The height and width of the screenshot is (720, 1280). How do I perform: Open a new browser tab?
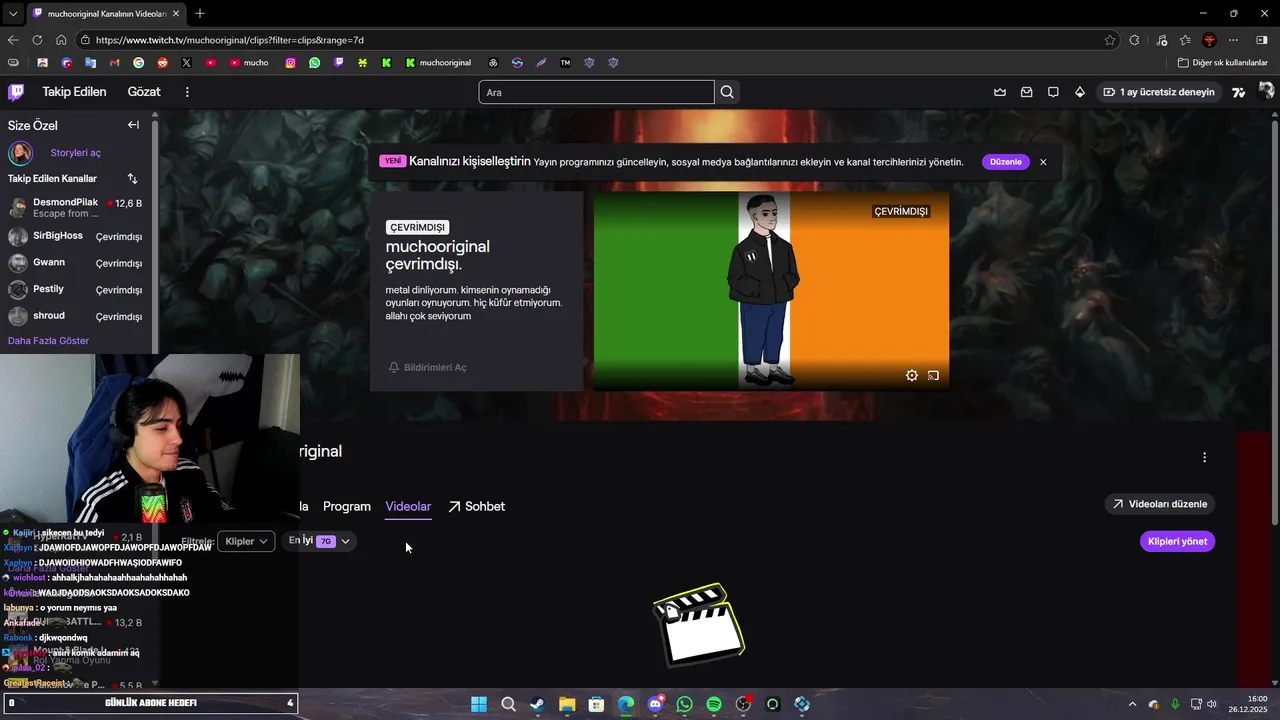(x=200, y=13)
